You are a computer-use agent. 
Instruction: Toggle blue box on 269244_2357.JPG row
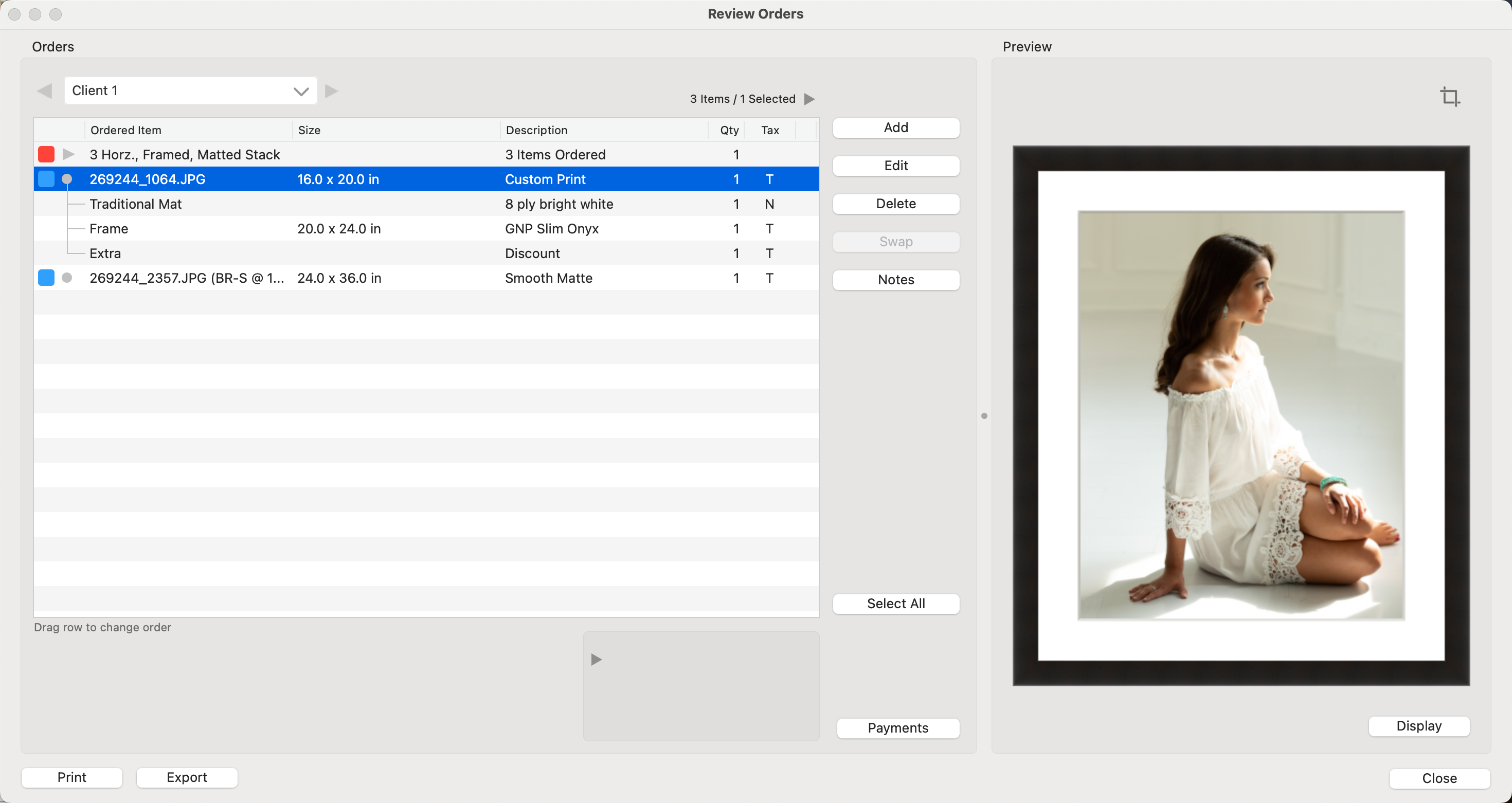(x=46, y=278)
